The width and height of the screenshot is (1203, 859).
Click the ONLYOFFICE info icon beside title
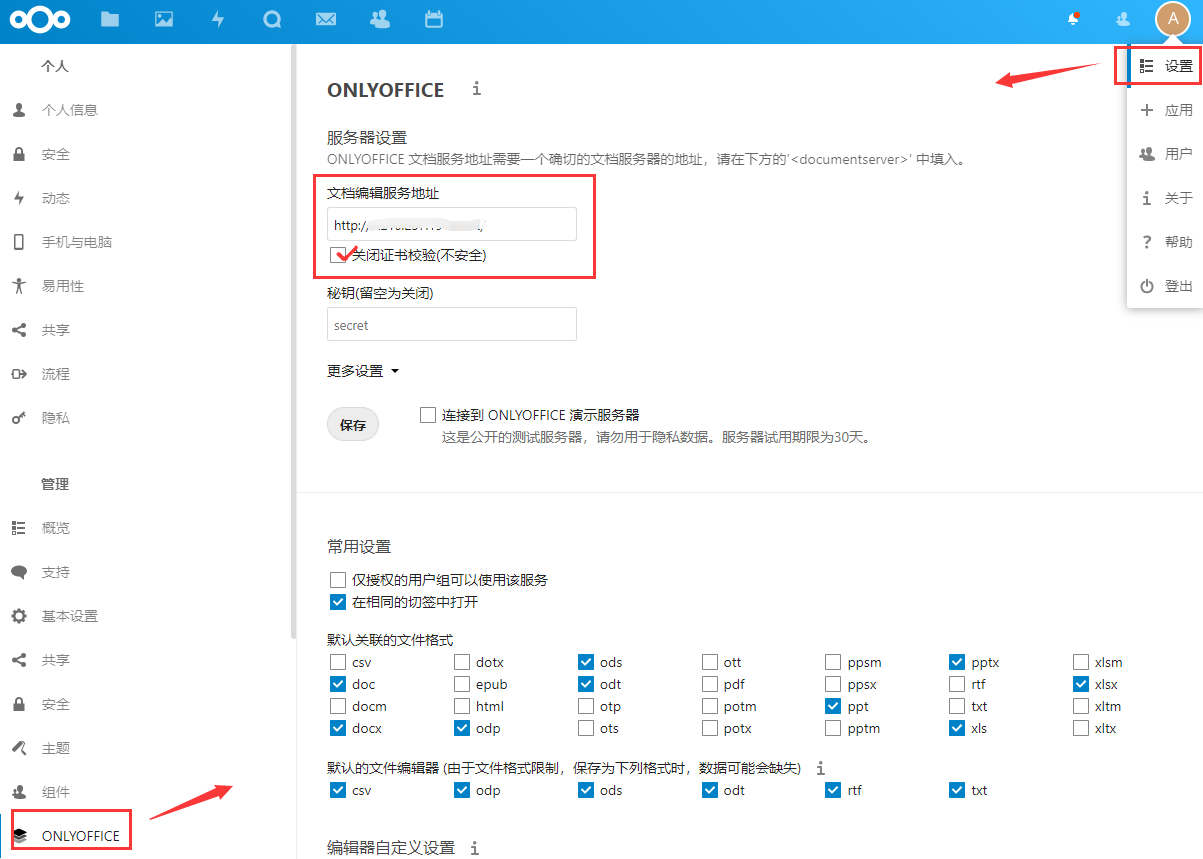tap(476, 89)
